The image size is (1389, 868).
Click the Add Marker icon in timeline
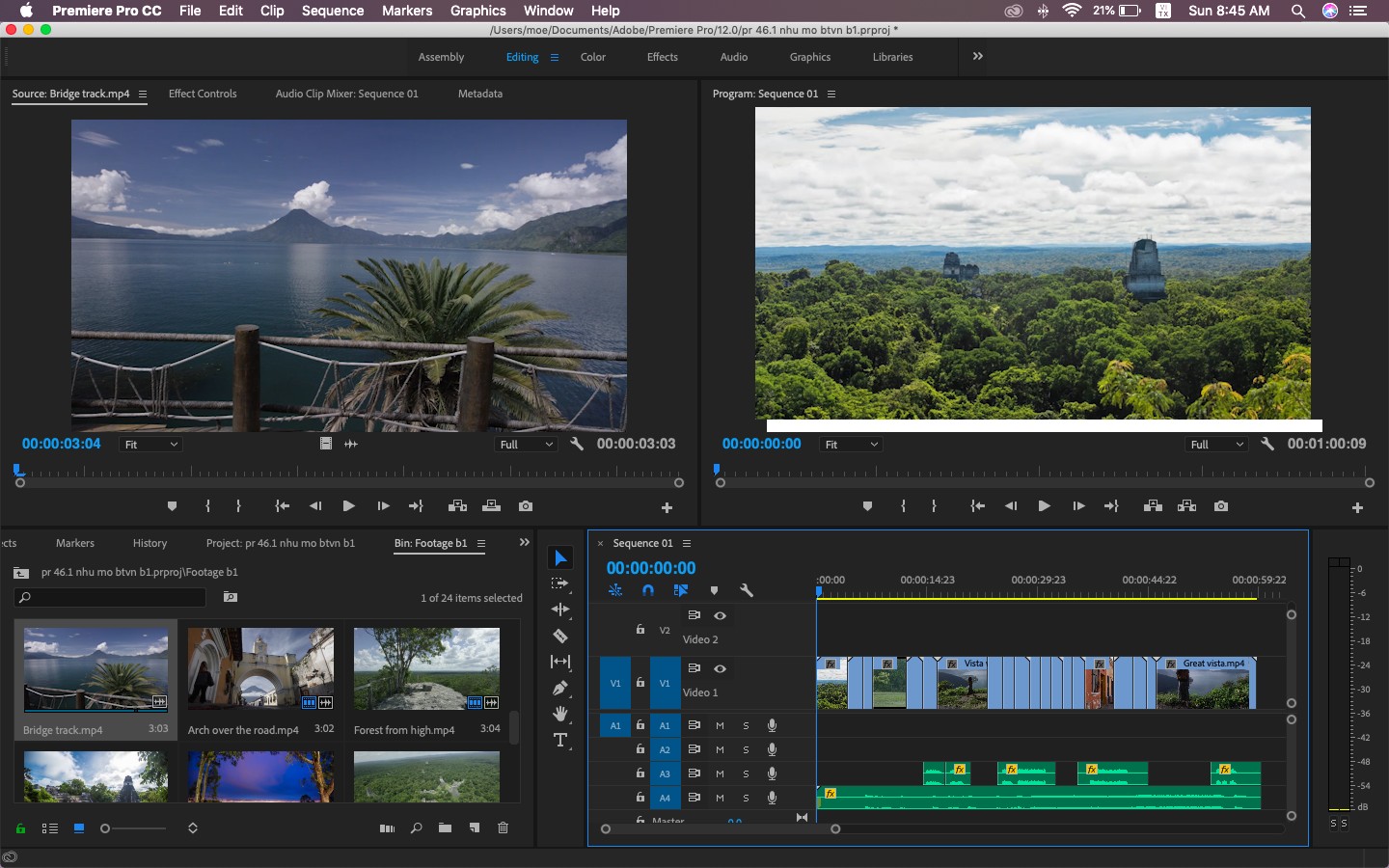point(714,590)
